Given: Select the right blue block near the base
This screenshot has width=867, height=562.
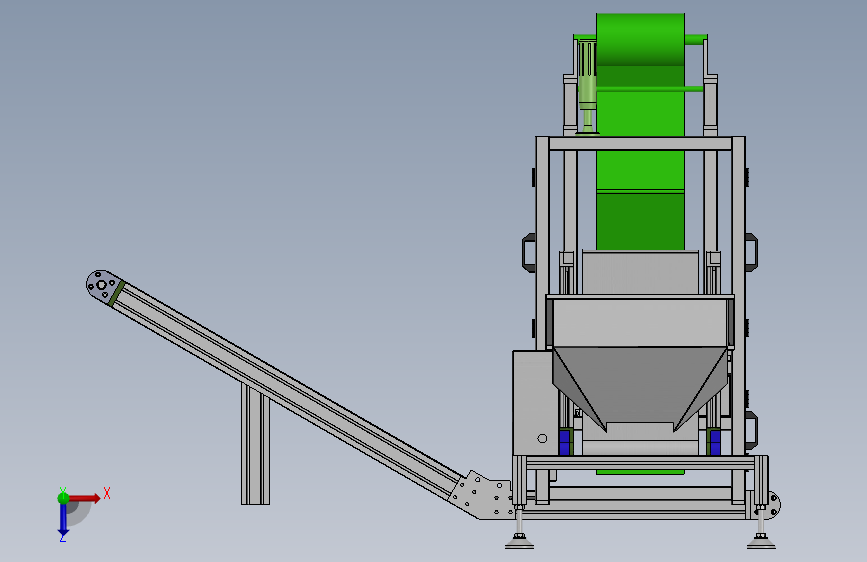Looking at the screenshot, I should (715, 442).
